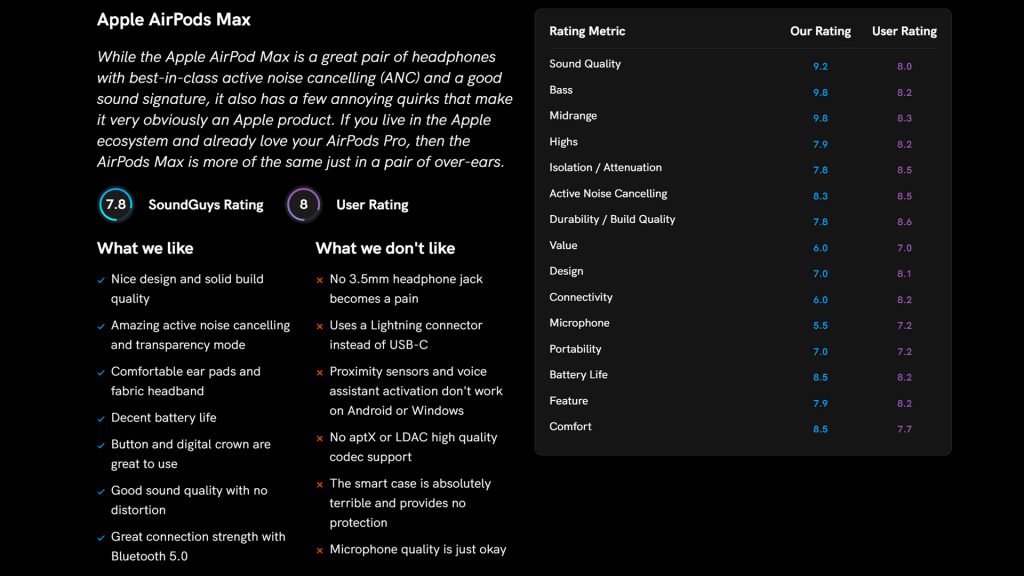Select the Our Rating column header
The image size is (1024, 576).
(820, 31)
